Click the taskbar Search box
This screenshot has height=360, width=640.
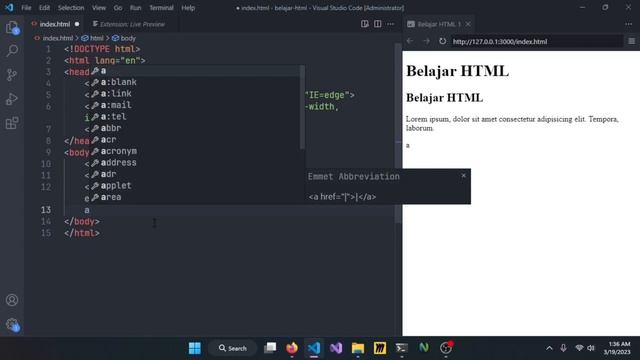pos(232,348)
